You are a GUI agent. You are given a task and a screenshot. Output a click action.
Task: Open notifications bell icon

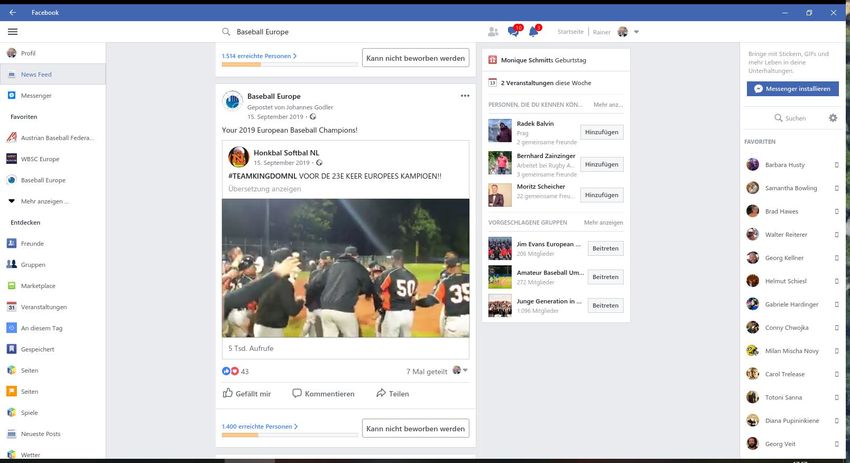535,31
